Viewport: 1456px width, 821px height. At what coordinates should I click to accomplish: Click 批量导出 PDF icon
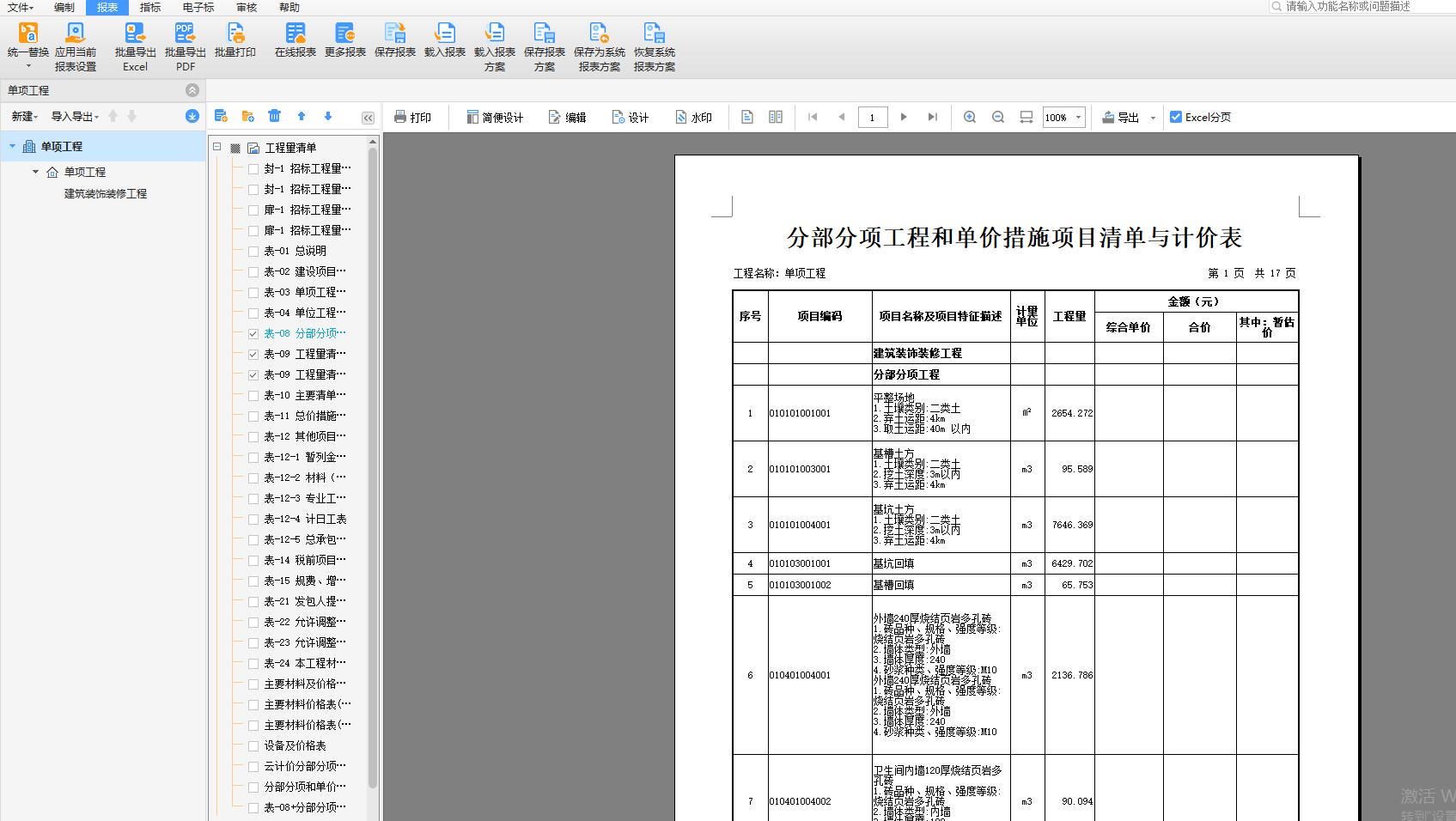[185, 33]
